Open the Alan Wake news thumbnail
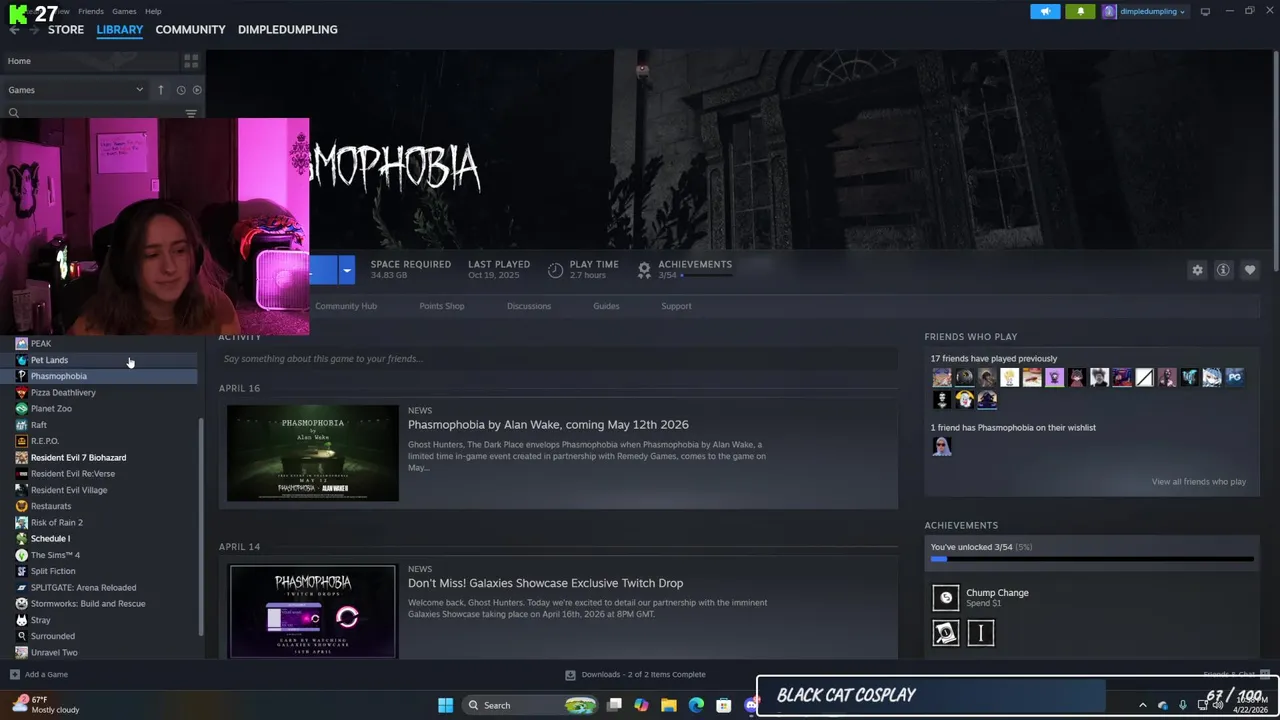 click(313, 453)
